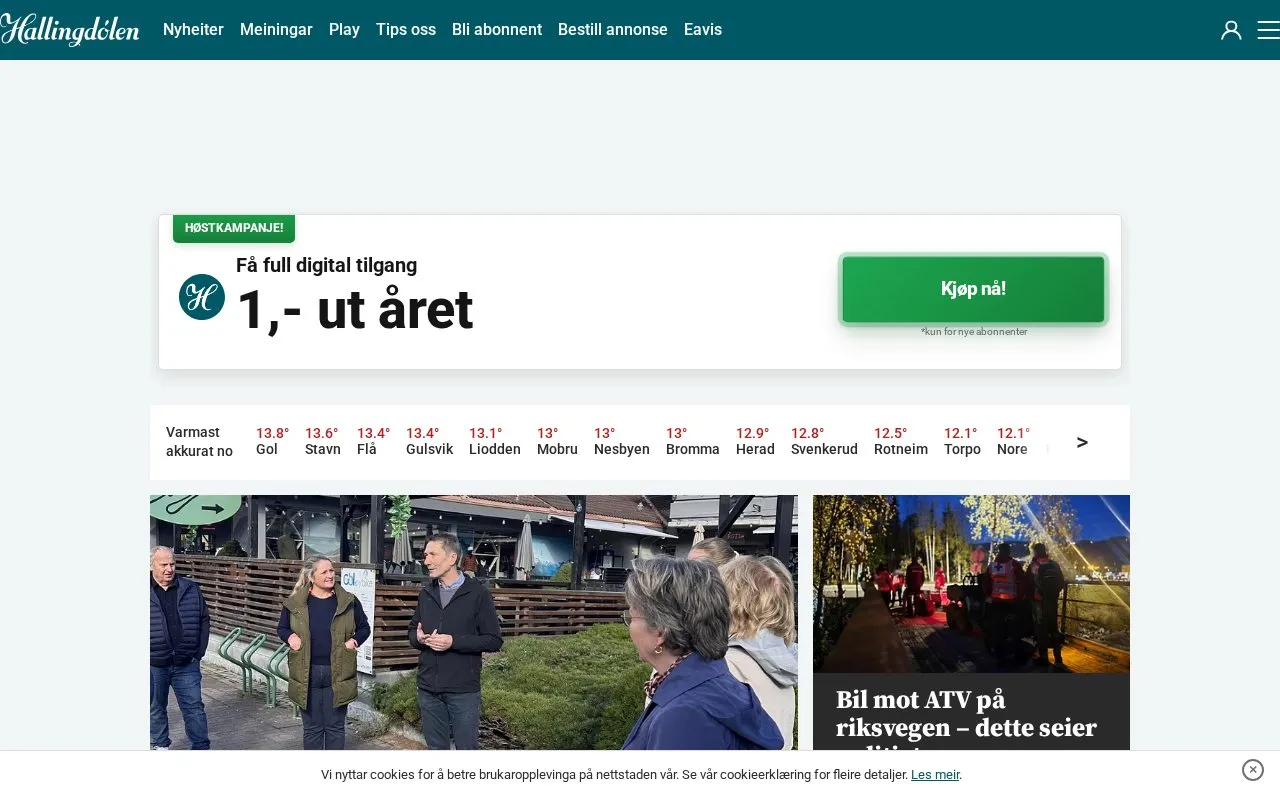
Task: Click the Hallingdølen logo
Action: point(70,30)
